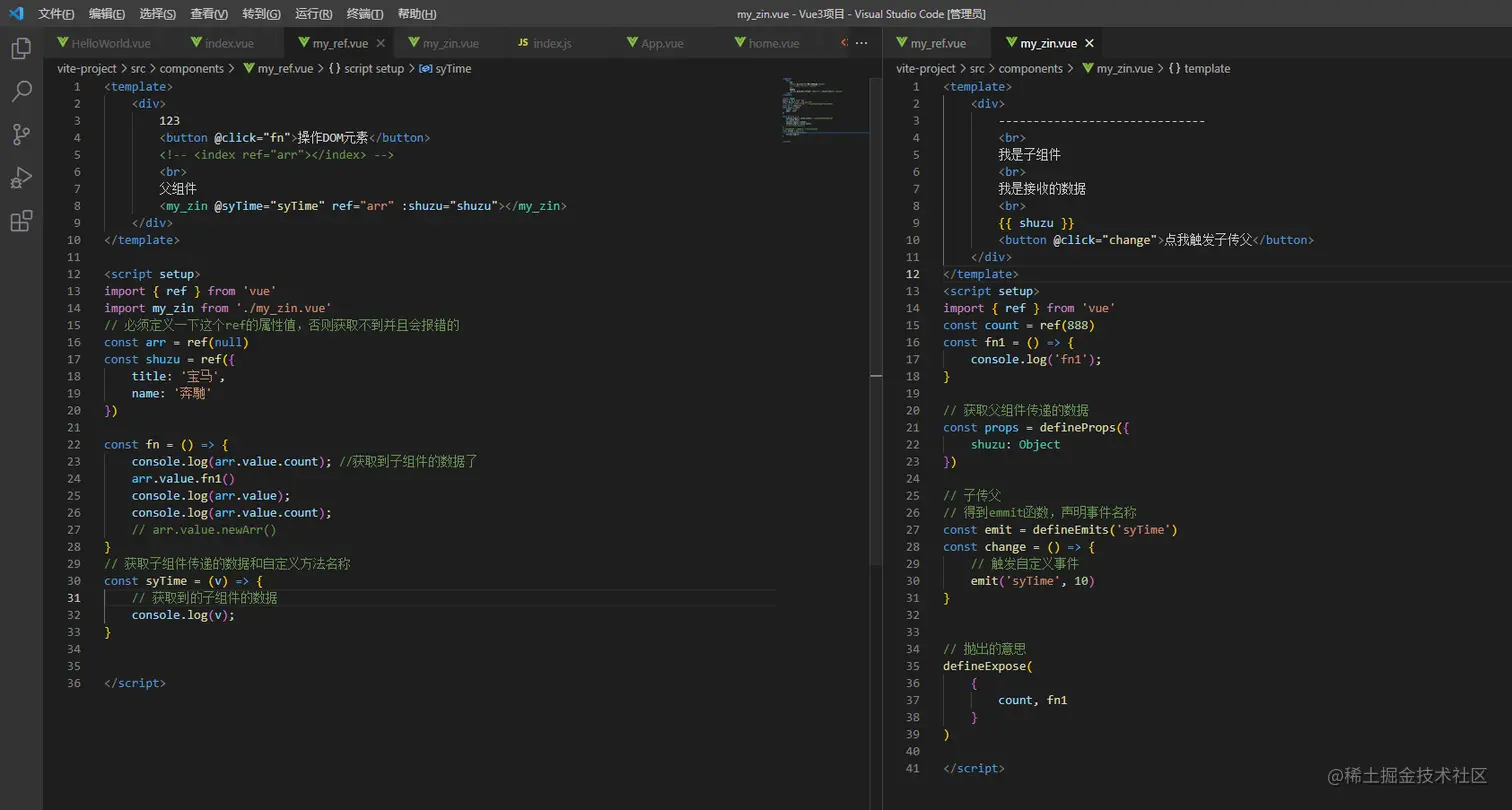Image resolution: width=1512 pixels, height=810 pixels.
Task: Open the 查看(V) menu
Action: 209,14
